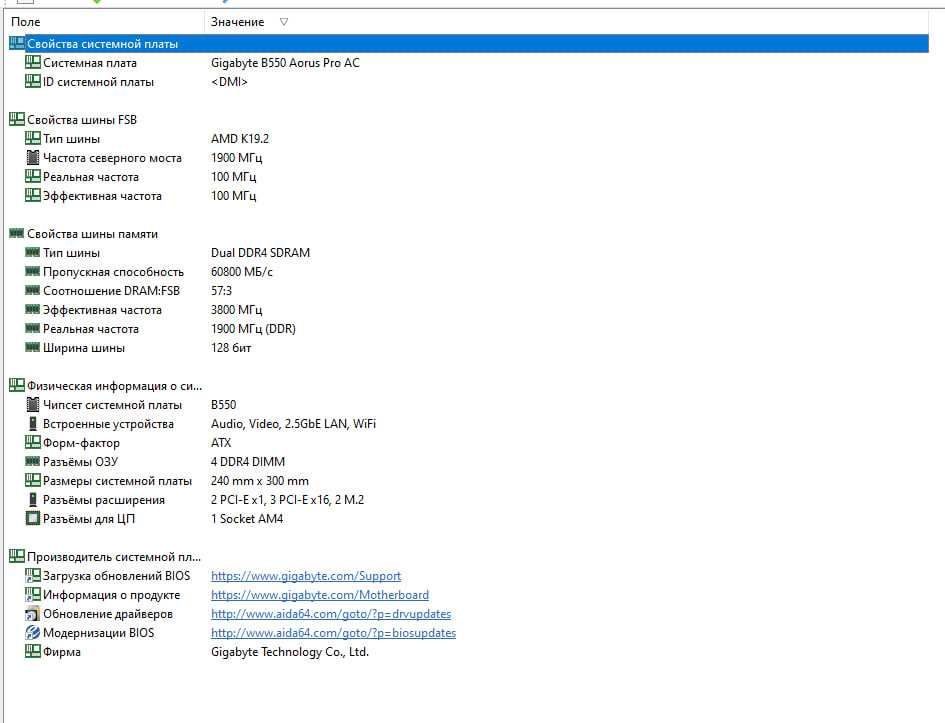Sort by the Значение column arrow

(284, 22)
